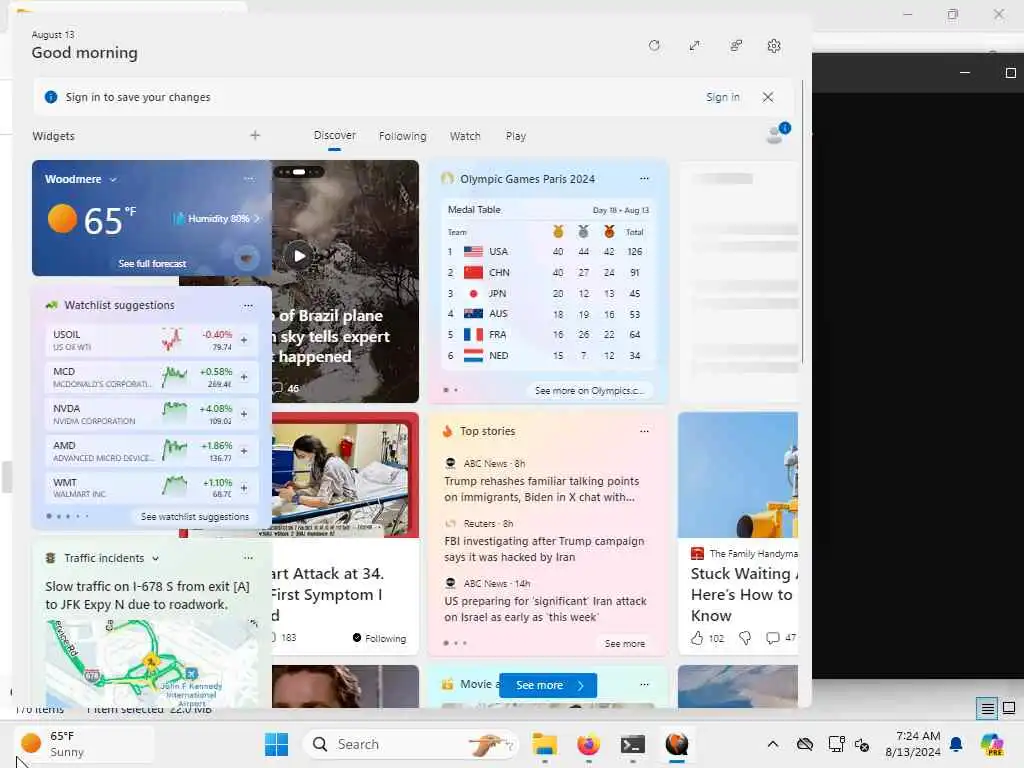This screenshot has height=768, width=1024.
Task: Open Top stories more options
Action: click(x=645, y=431)
